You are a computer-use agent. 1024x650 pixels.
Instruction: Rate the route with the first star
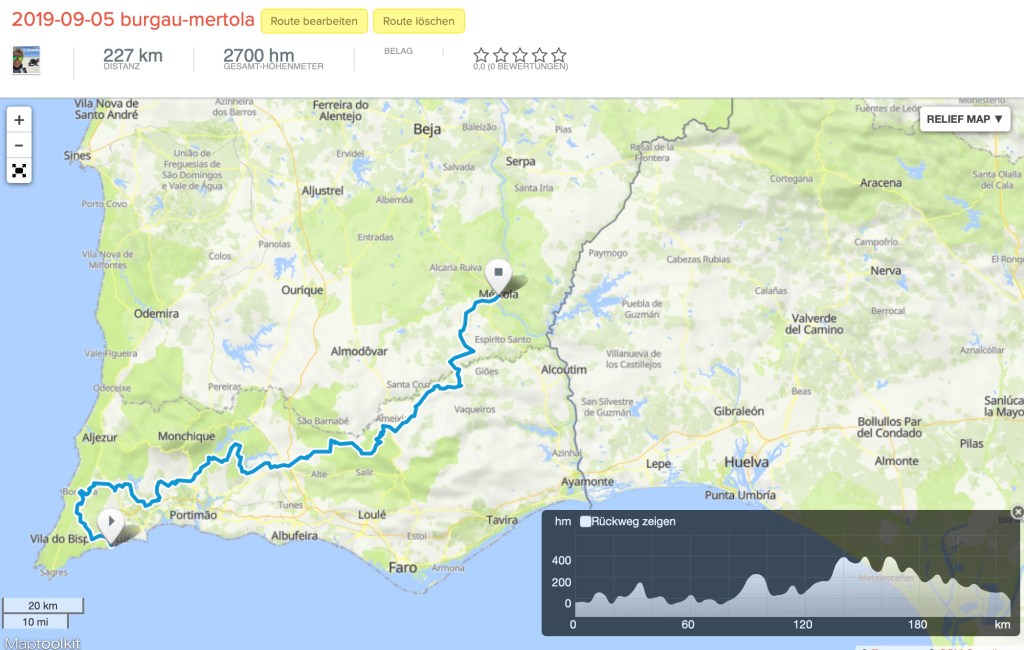pyautogui.click(x=481, y=55)
